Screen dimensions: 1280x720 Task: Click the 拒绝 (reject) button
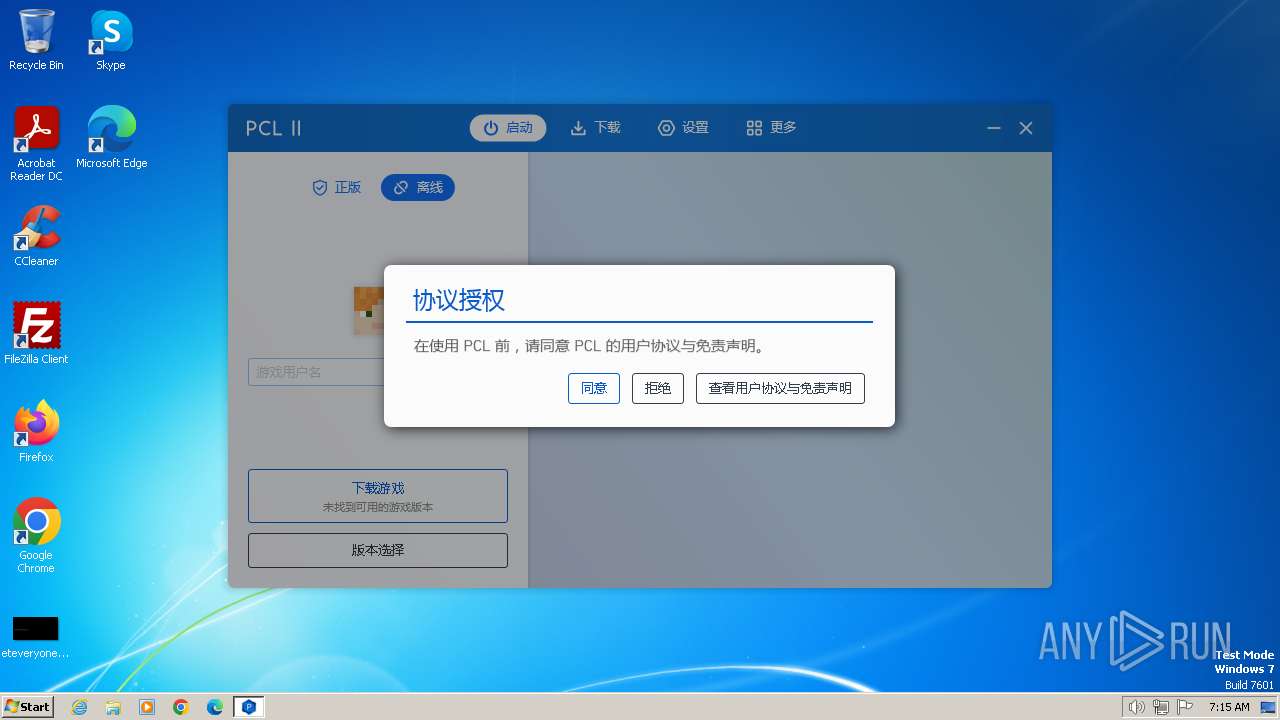point(658,388)
